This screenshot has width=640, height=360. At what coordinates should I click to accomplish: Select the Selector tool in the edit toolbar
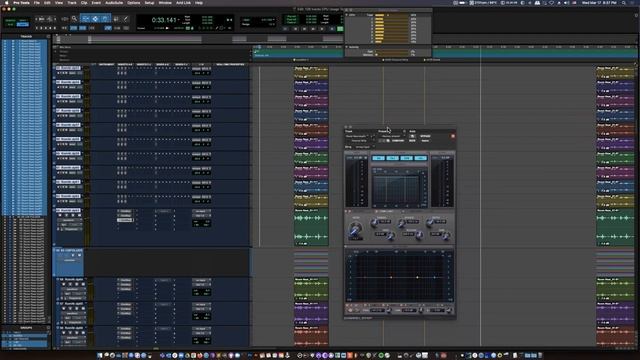pos(95,19)
